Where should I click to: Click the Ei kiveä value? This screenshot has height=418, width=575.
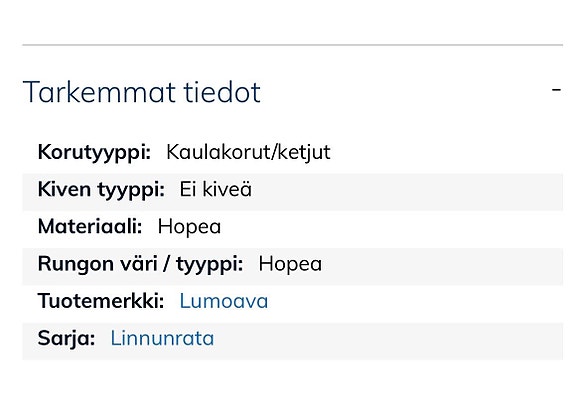pyautogui.click(x=216, y=190)
